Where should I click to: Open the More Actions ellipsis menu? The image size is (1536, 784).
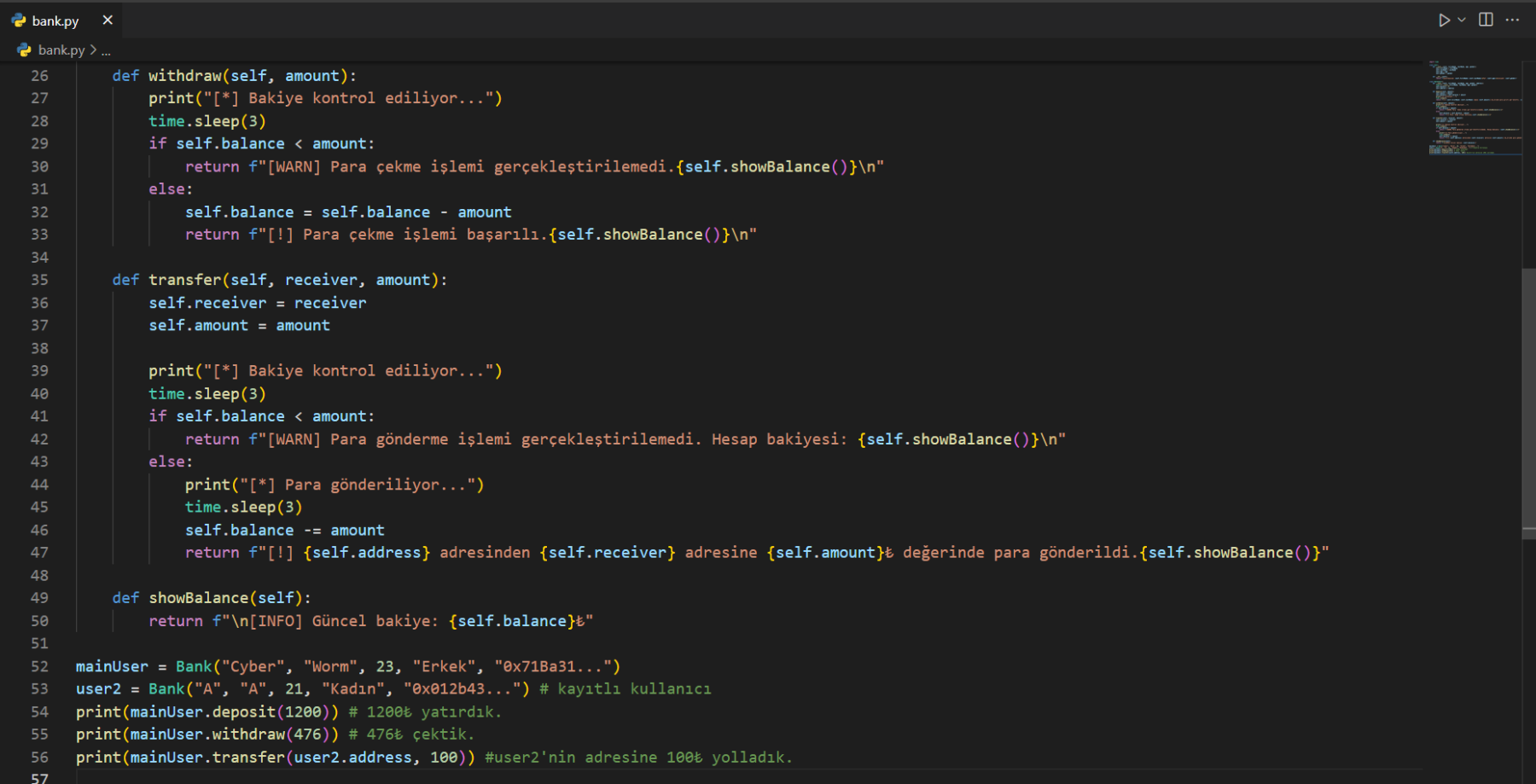coord(1512,20)
